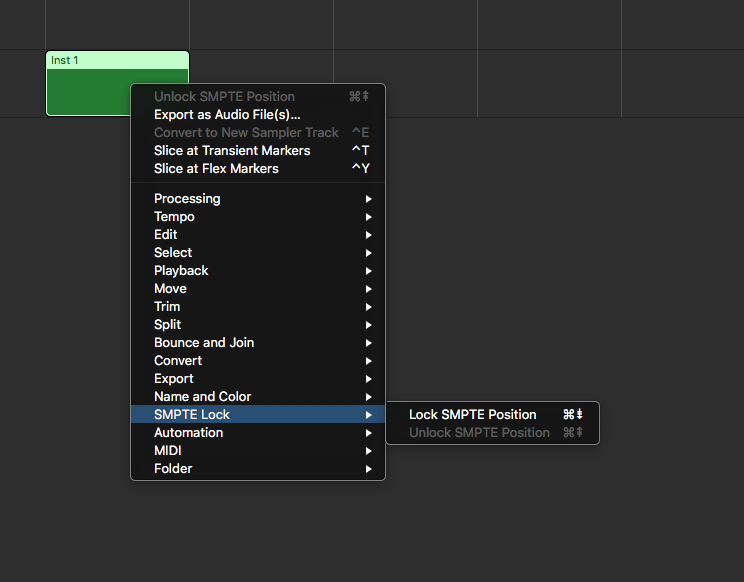Expand the Move submenu
This screenshot has height=582, width=744.
coord(170,289)
